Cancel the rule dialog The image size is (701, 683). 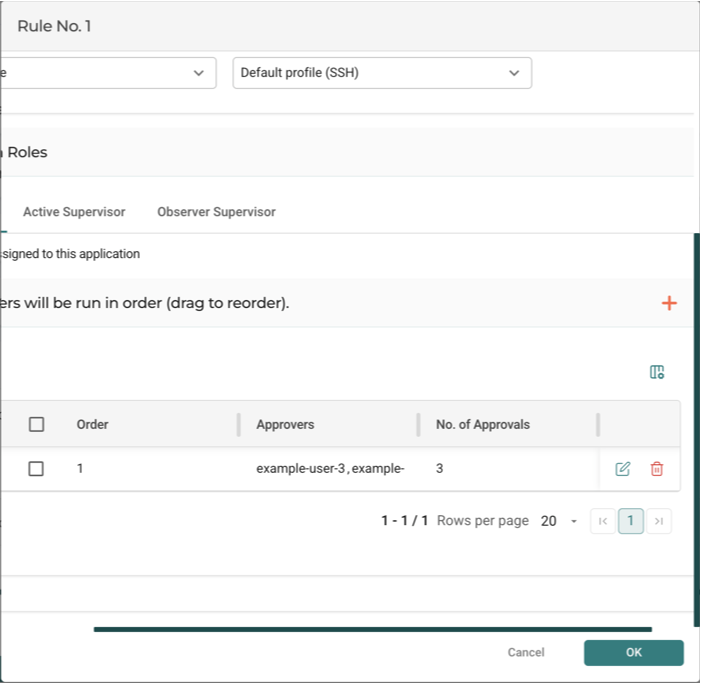click(526, 653)
